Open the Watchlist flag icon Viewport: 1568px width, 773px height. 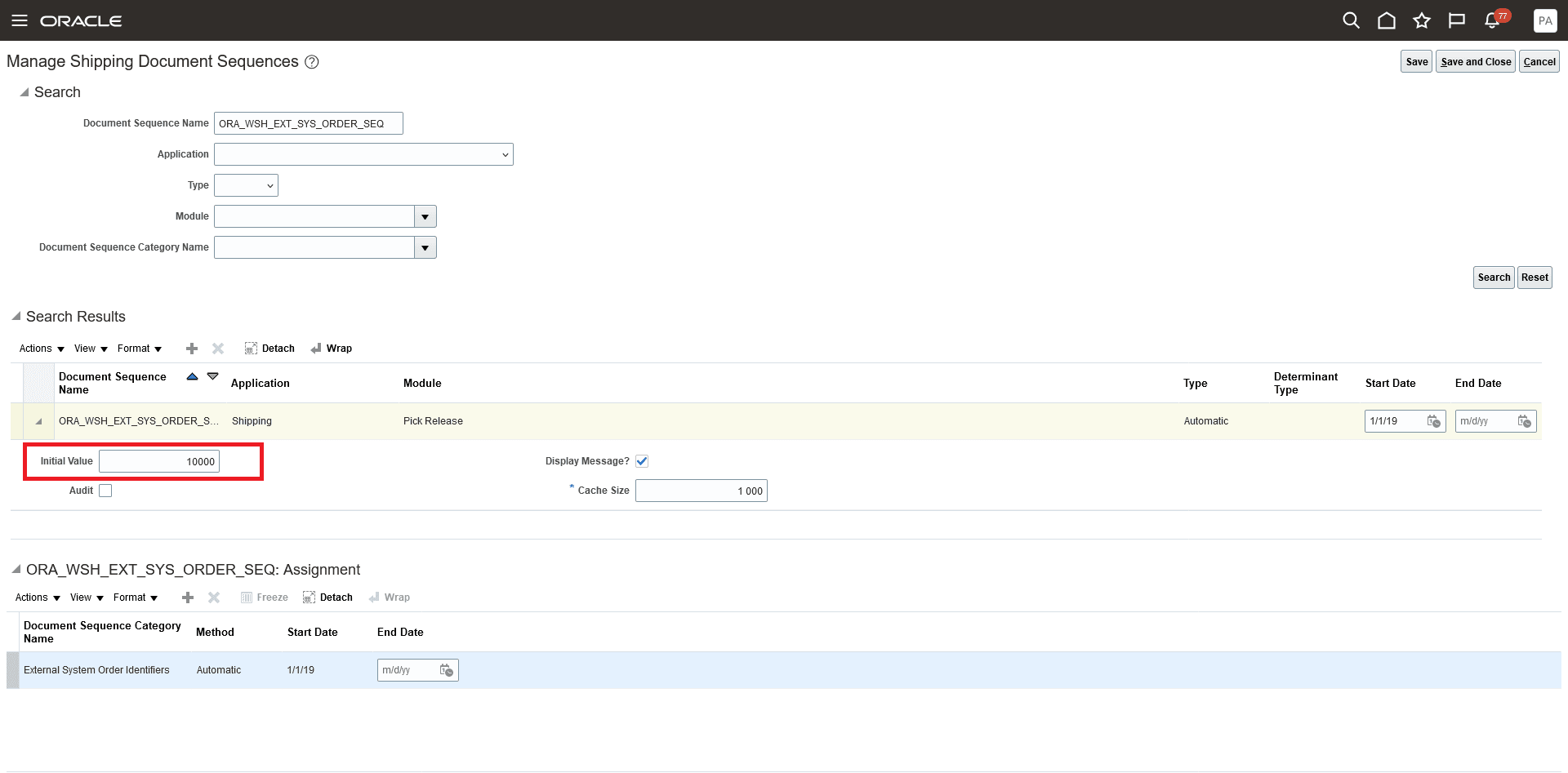[x=1456, y=20]
